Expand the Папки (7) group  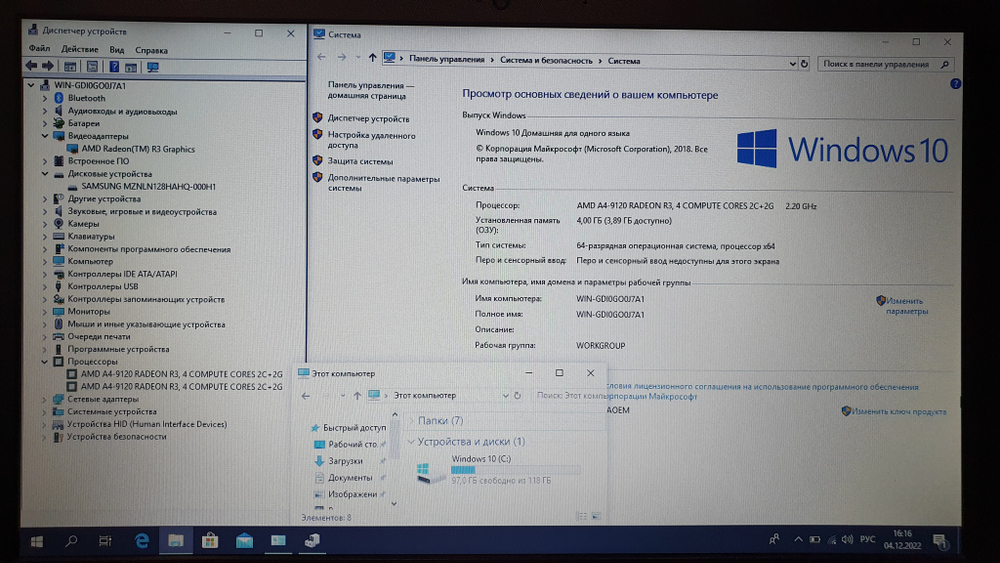[411, 421]
